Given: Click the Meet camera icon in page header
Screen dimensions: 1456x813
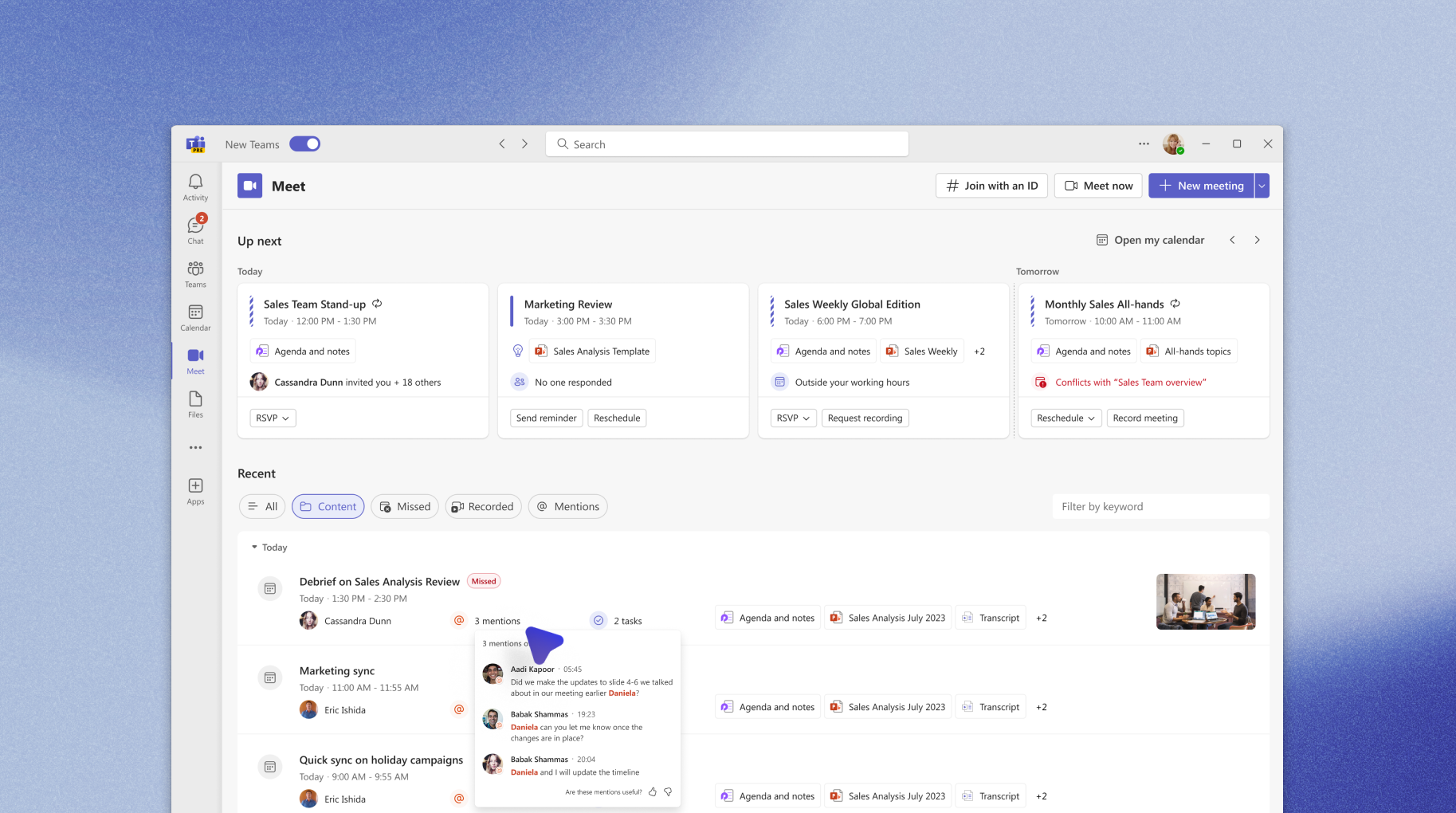Looking at the screenshot, I should tap(250, 186).
